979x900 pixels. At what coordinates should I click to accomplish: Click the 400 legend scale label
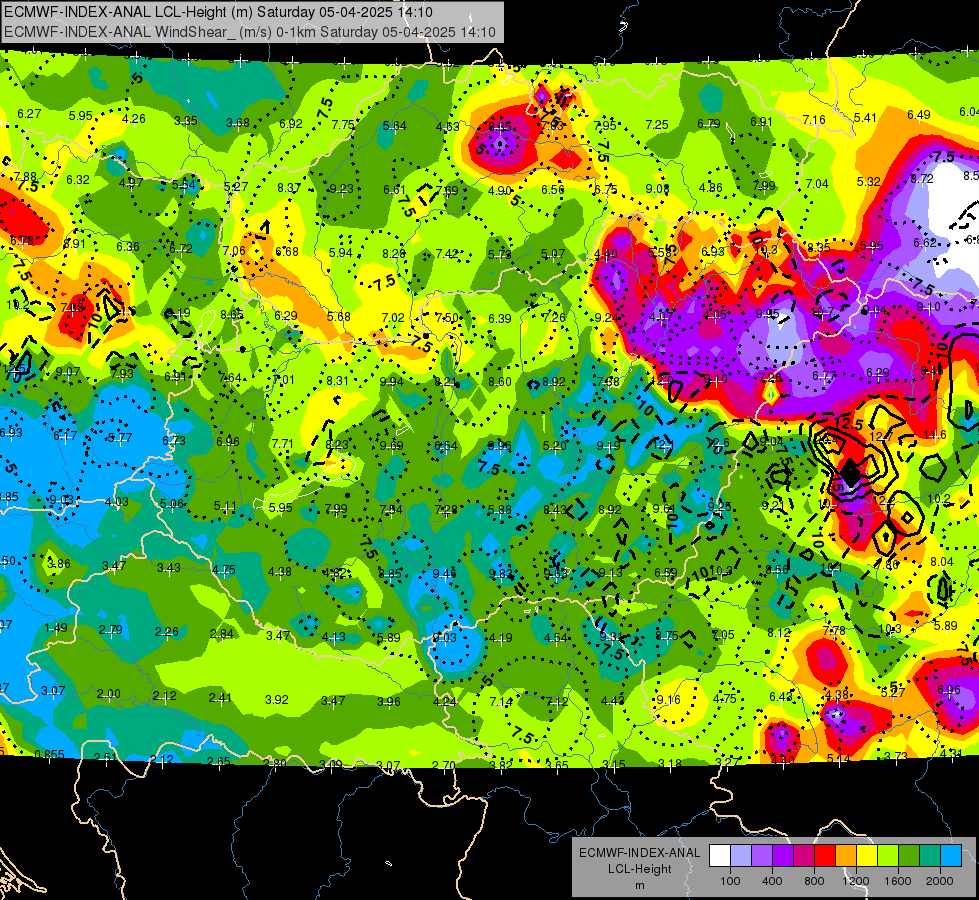772,881
